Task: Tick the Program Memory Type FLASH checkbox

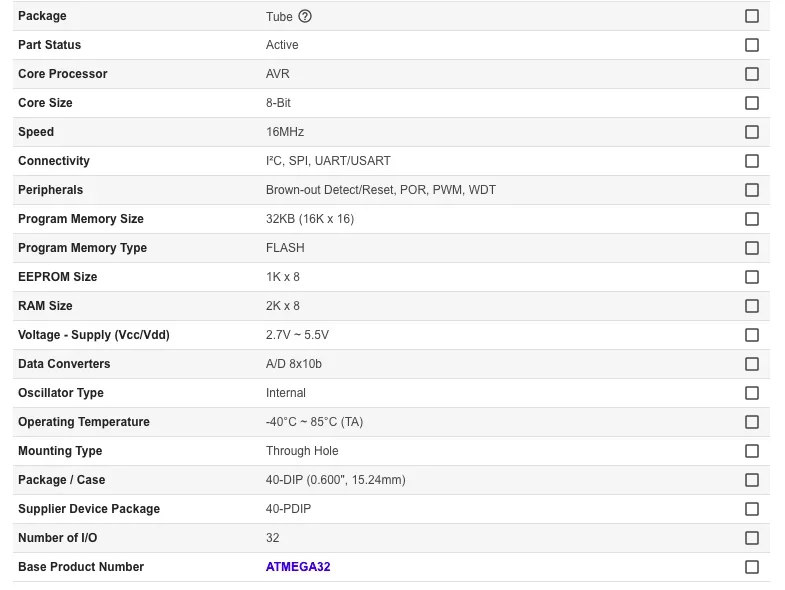Action: pyautogui.click(x=752, y=248)
